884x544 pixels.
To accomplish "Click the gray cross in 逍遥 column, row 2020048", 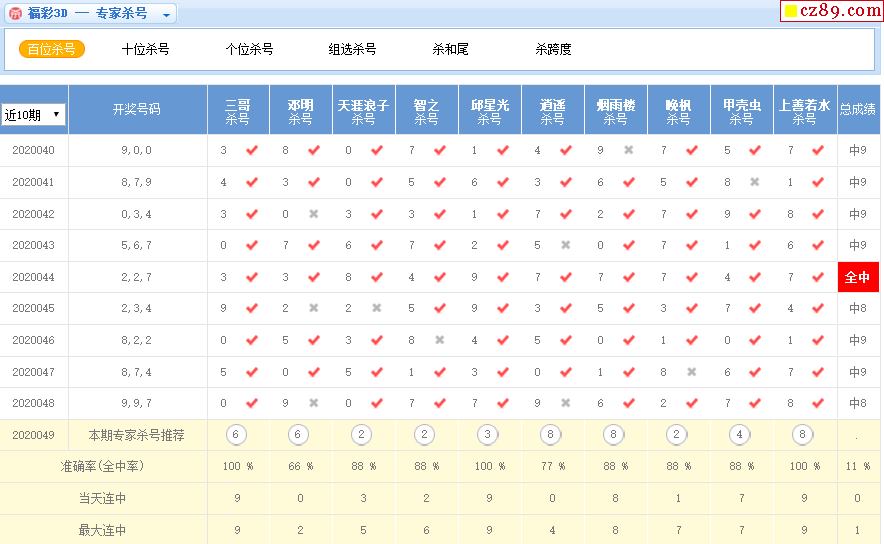I will 566,403.
